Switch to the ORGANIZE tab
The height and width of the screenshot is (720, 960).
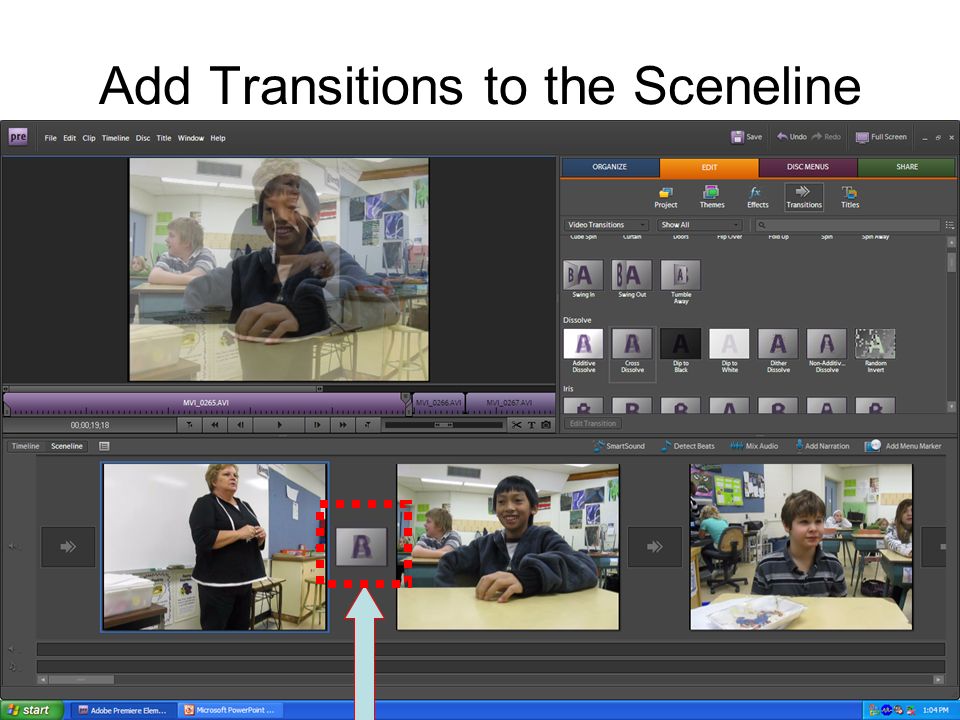(610, 167)
